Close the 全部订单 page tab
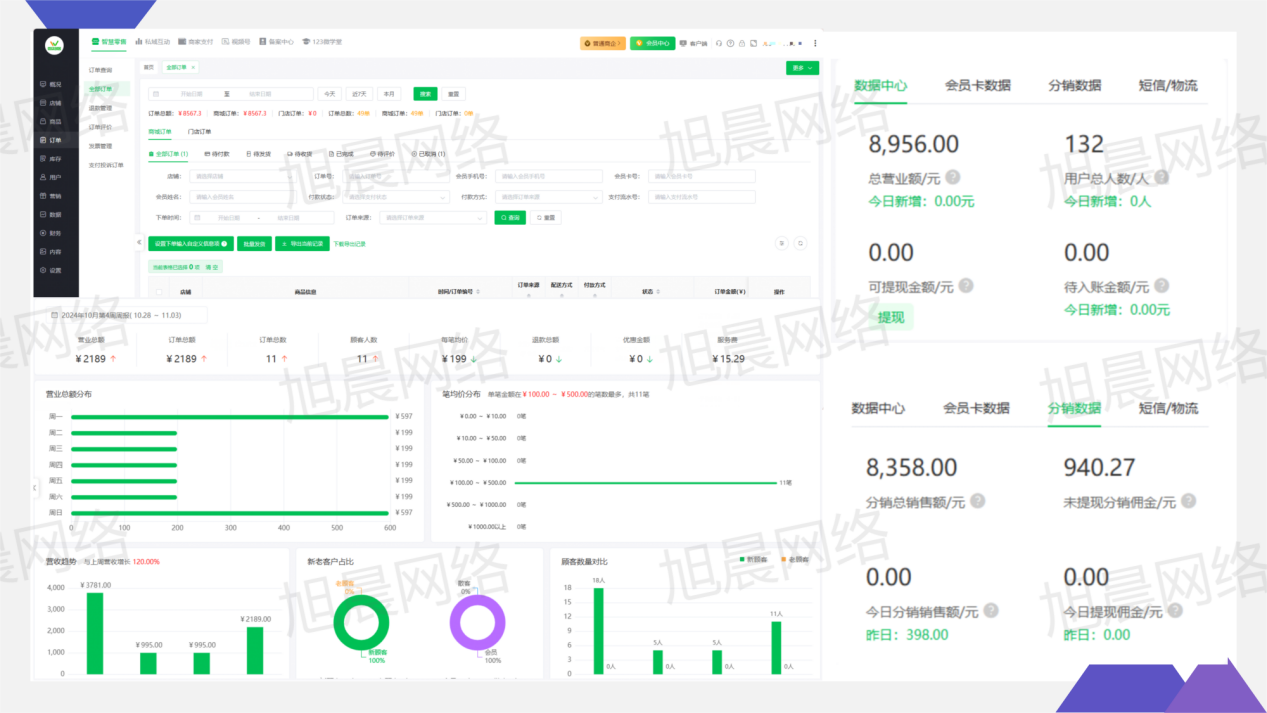Viewport: 1267px width, 713px height. coord(193,67)
